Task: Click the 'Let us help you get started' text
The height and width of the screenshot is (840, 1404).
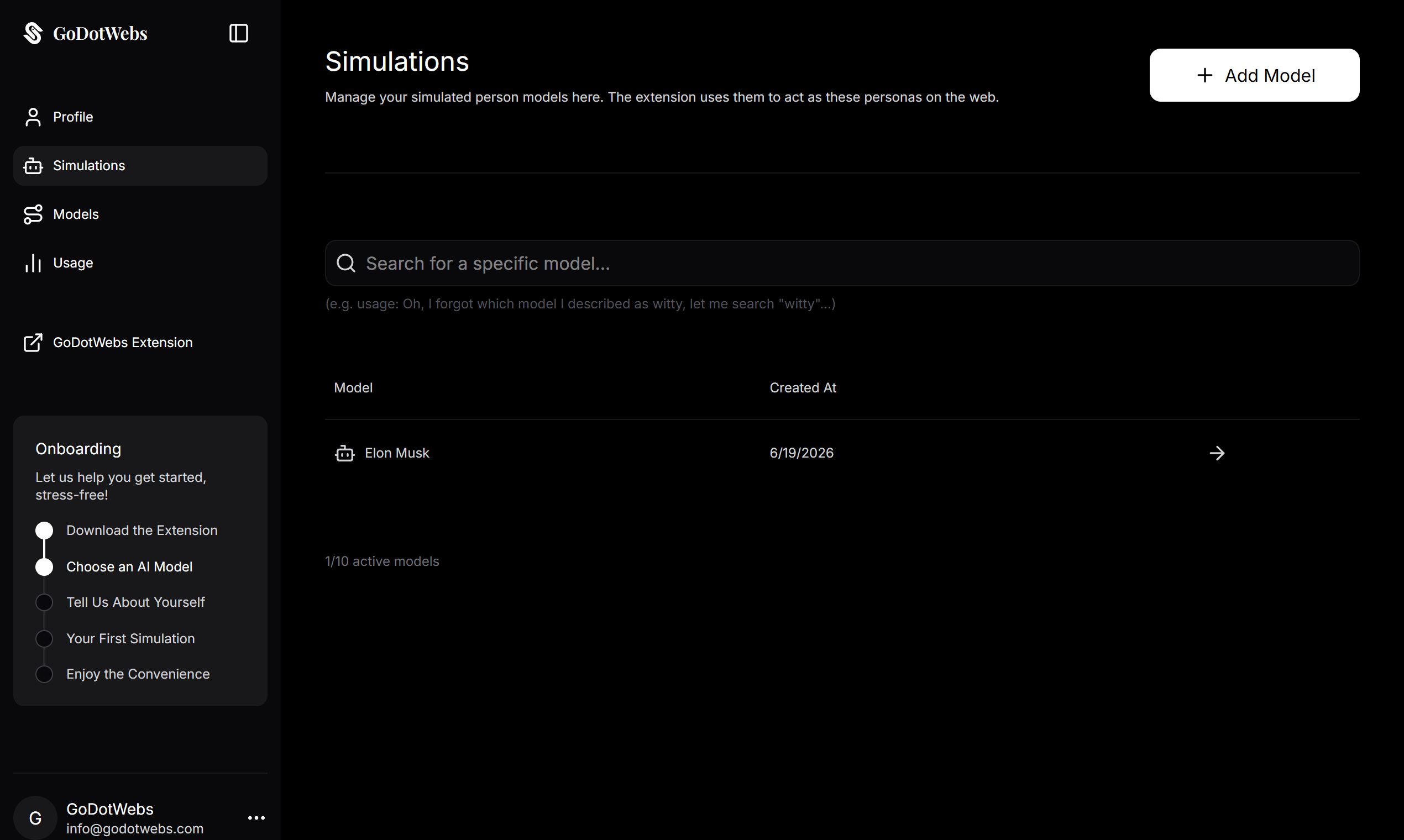Action: coord(121,486)
